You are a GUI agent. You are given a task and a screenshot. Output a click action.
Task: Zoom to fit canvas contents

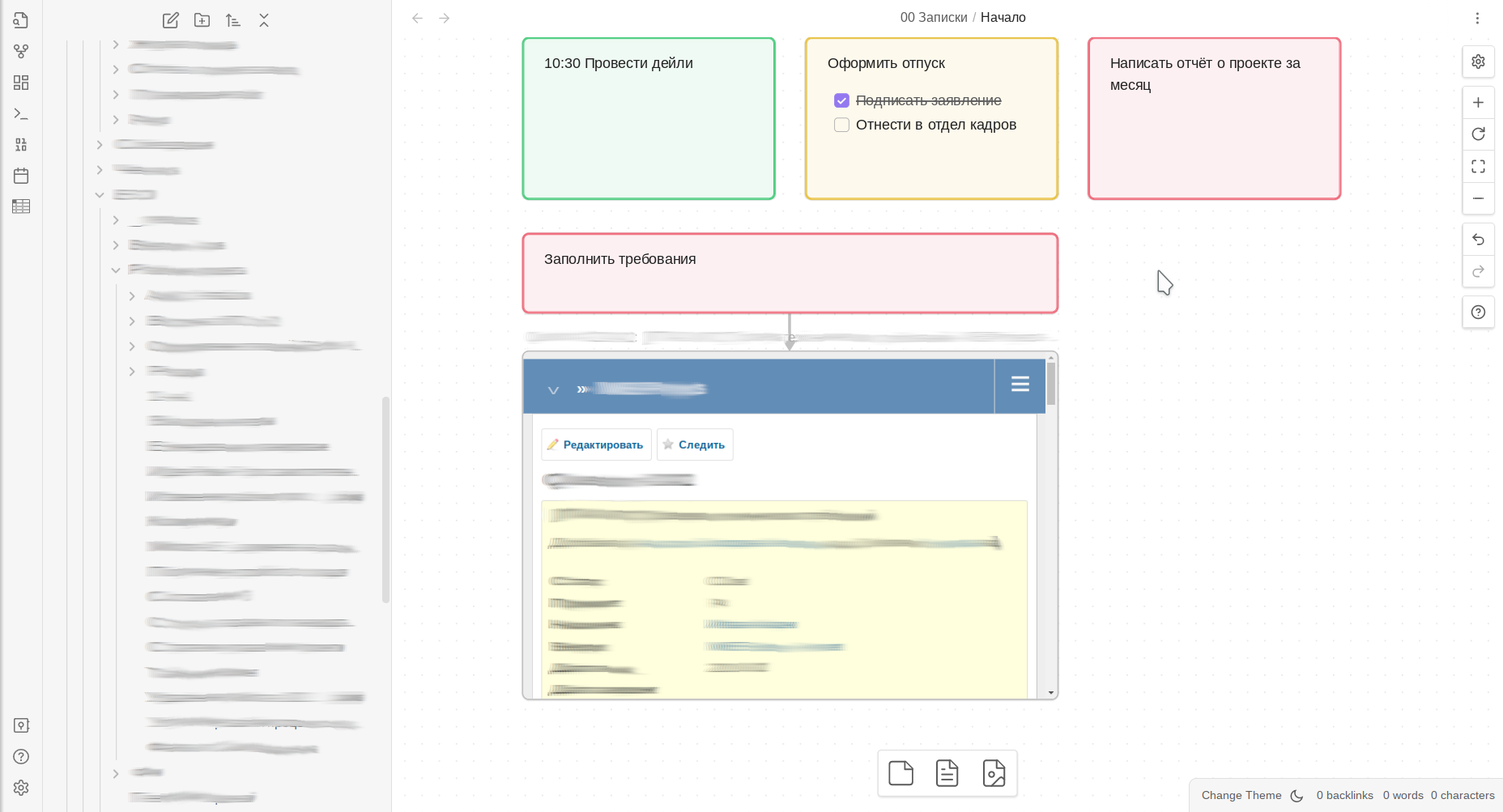[x=1478, y=167]
